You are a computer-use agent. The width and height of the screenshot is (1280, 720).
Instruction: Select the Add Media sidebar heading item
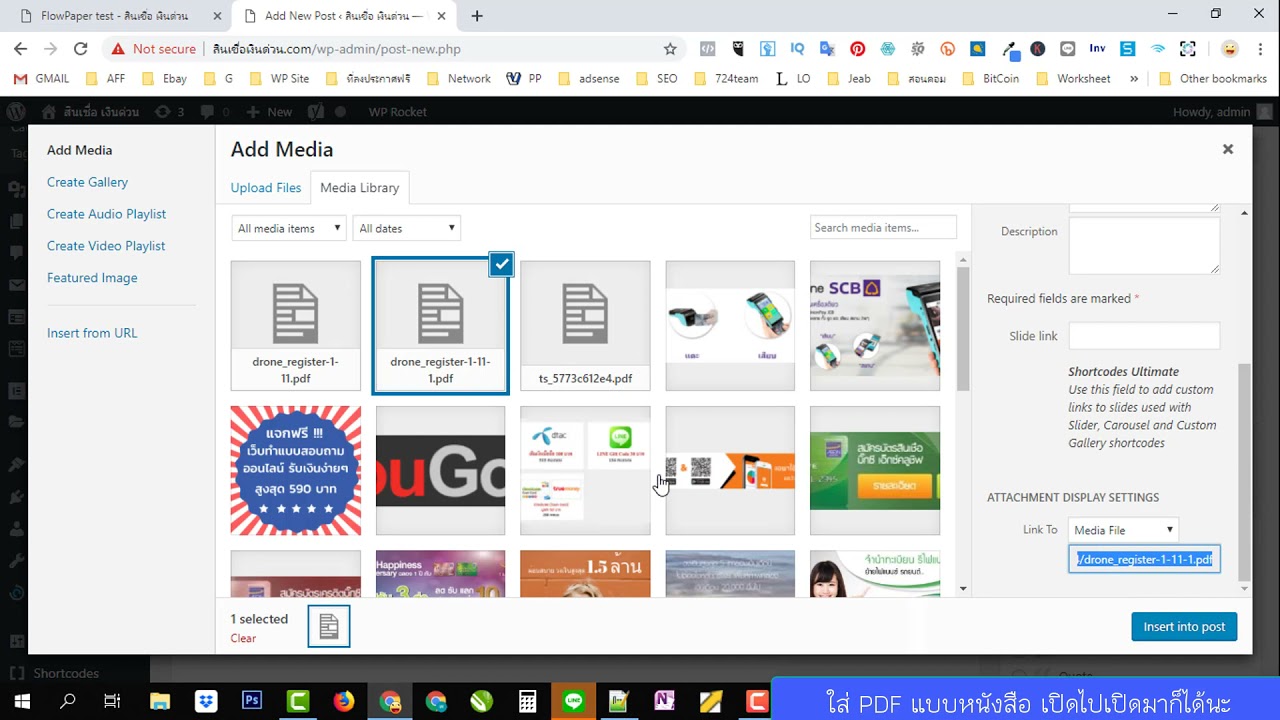click(x=80, y=150)
